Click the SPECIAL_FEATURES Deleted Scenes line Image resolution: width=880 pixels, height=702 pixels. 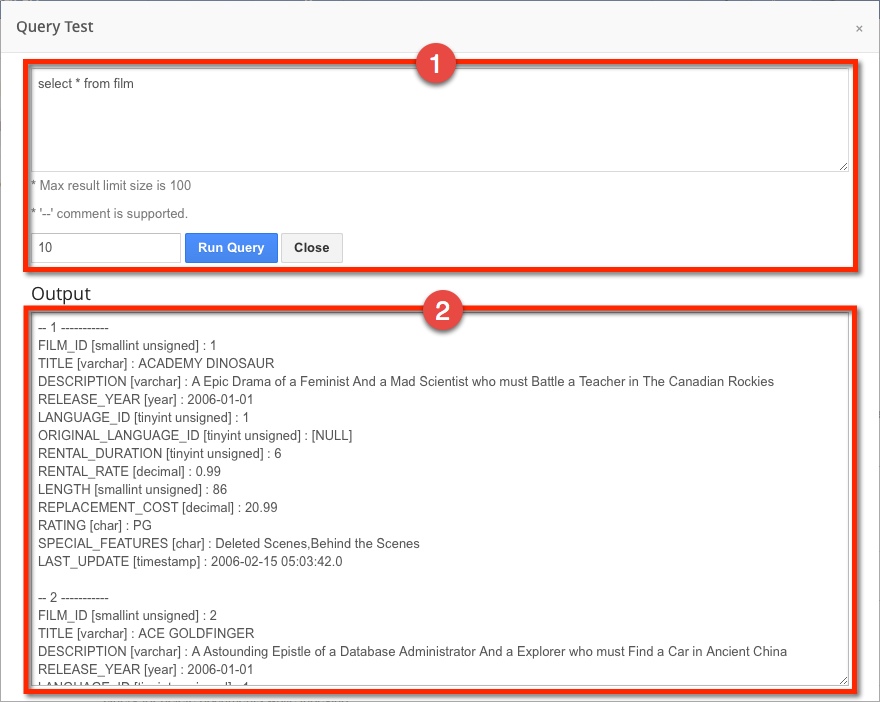coord(228,543)
